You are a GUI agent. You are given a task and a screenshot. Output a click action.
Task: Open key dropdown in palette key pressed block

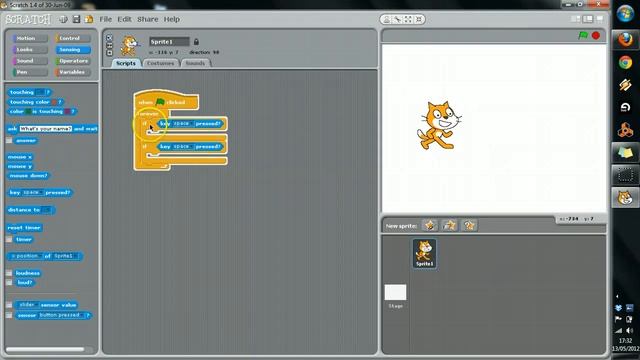point(33,192)
